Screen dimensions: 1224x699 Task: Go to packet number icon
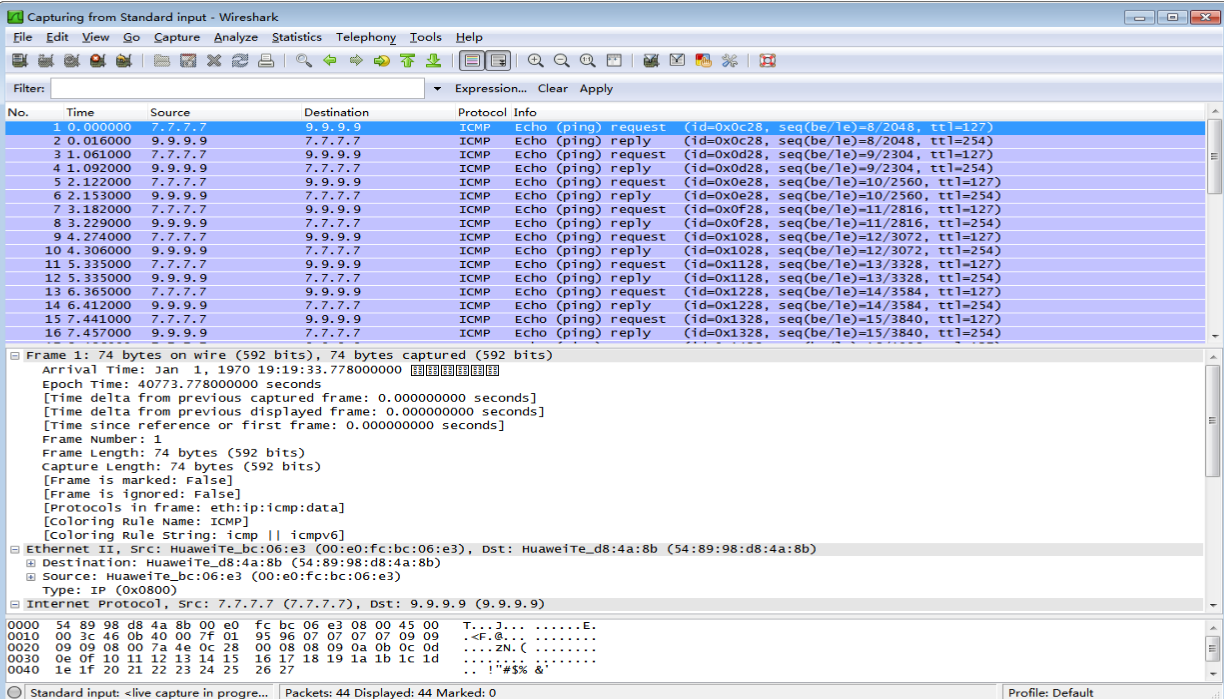point(382,61)
